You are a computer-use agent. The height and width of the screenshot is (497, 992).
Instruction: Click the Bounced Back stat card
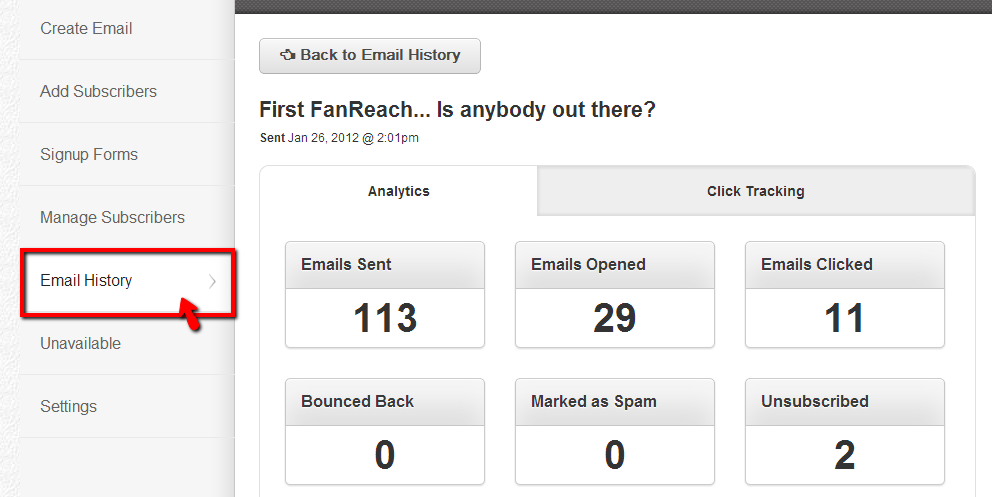click(385, 431)
